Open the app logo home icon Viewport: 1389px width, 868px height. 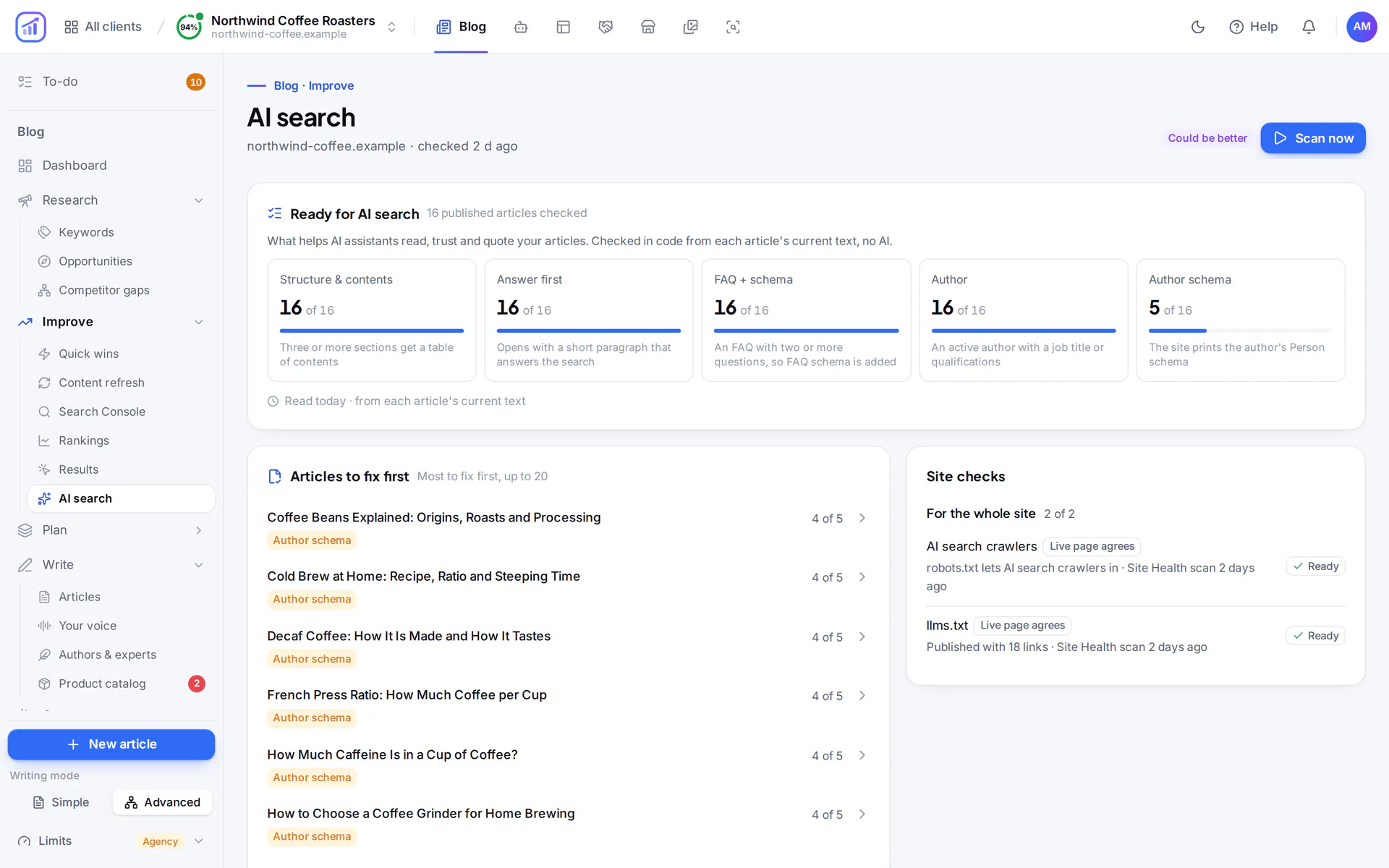30,27
